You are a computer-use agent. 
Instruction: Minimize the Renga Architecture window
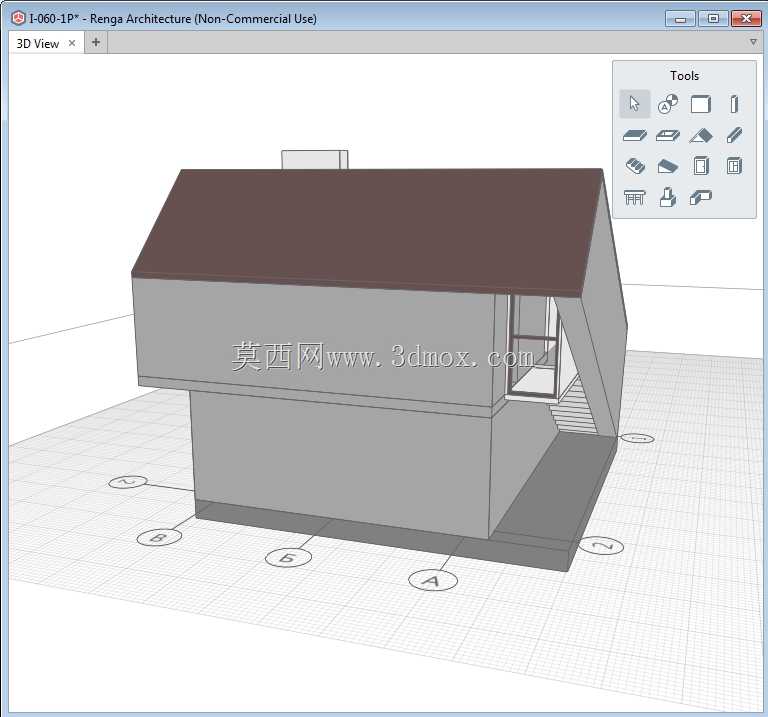click(680, 19)
